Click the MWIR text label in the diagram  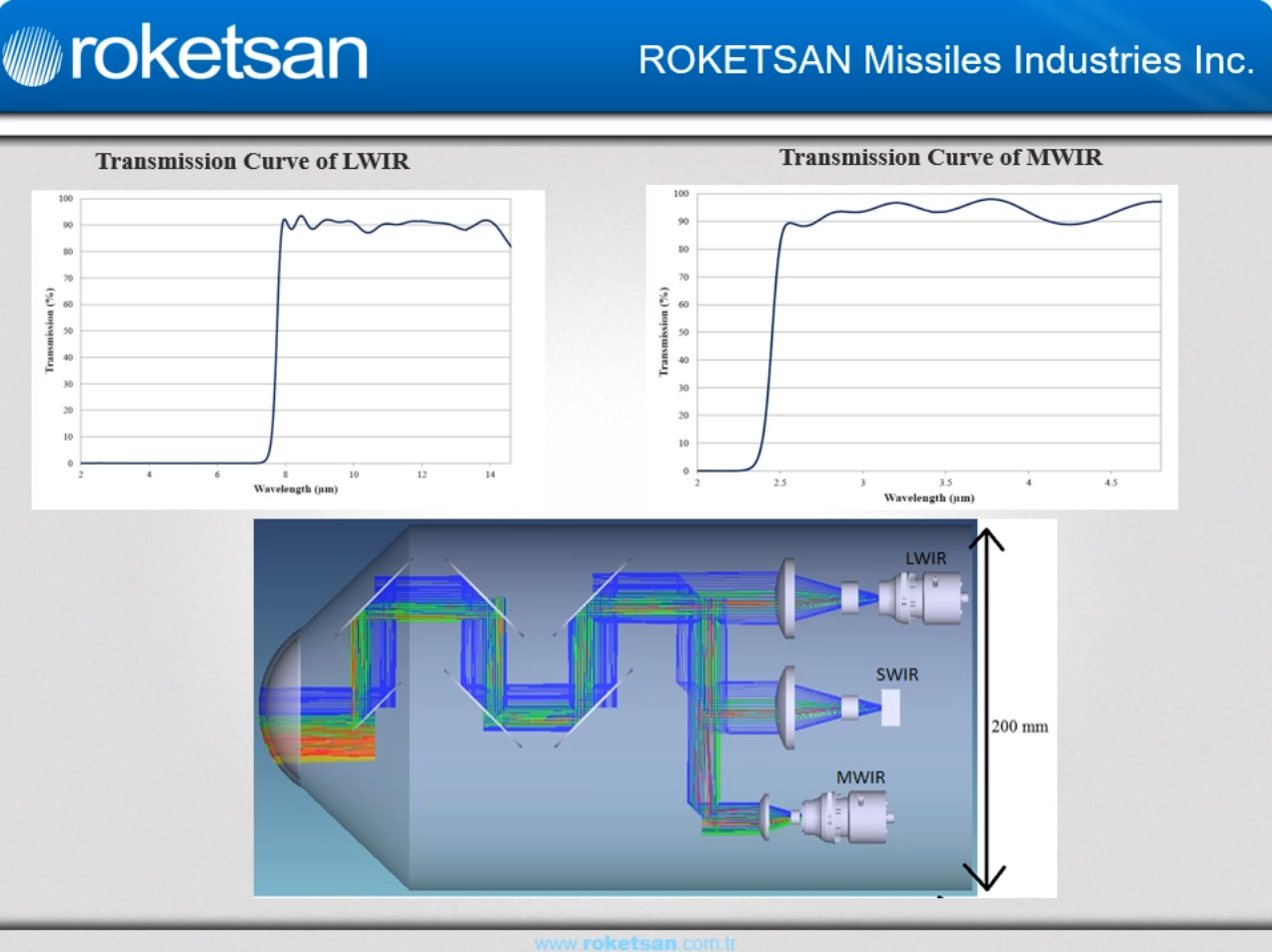click(860, 777)
